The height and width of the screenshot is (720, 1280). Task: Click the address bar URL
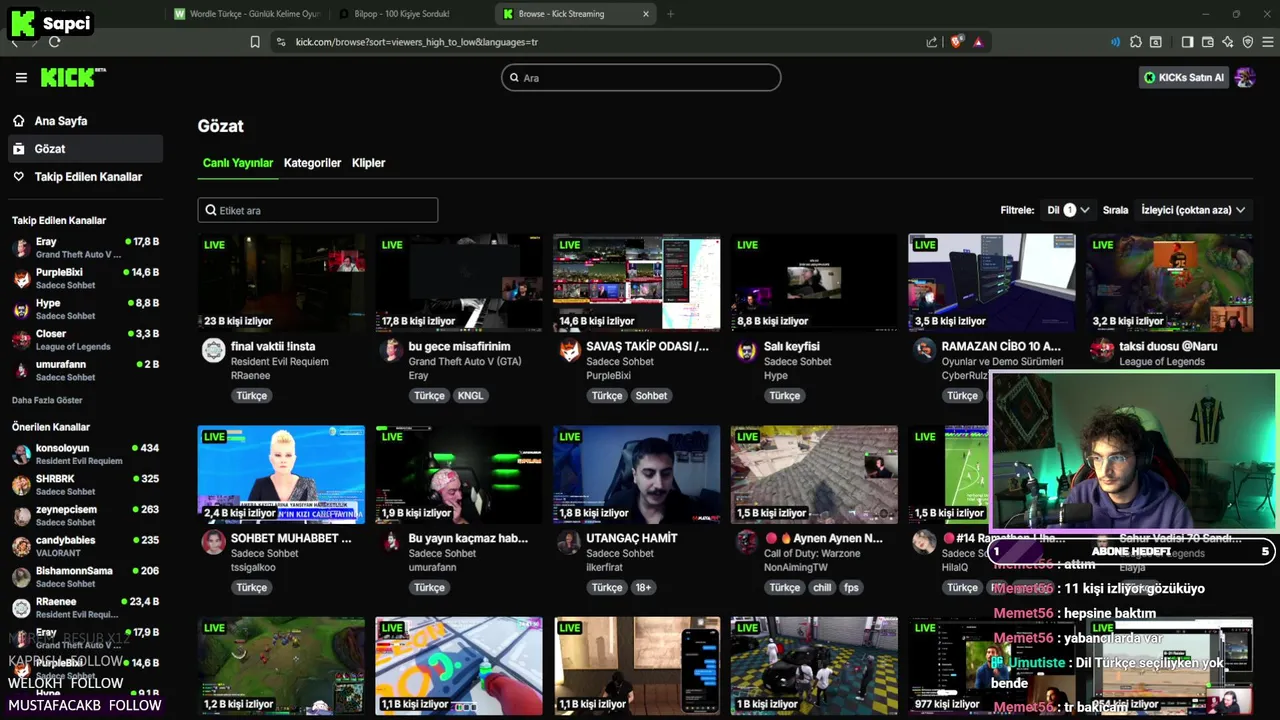[x=417, y=42]
